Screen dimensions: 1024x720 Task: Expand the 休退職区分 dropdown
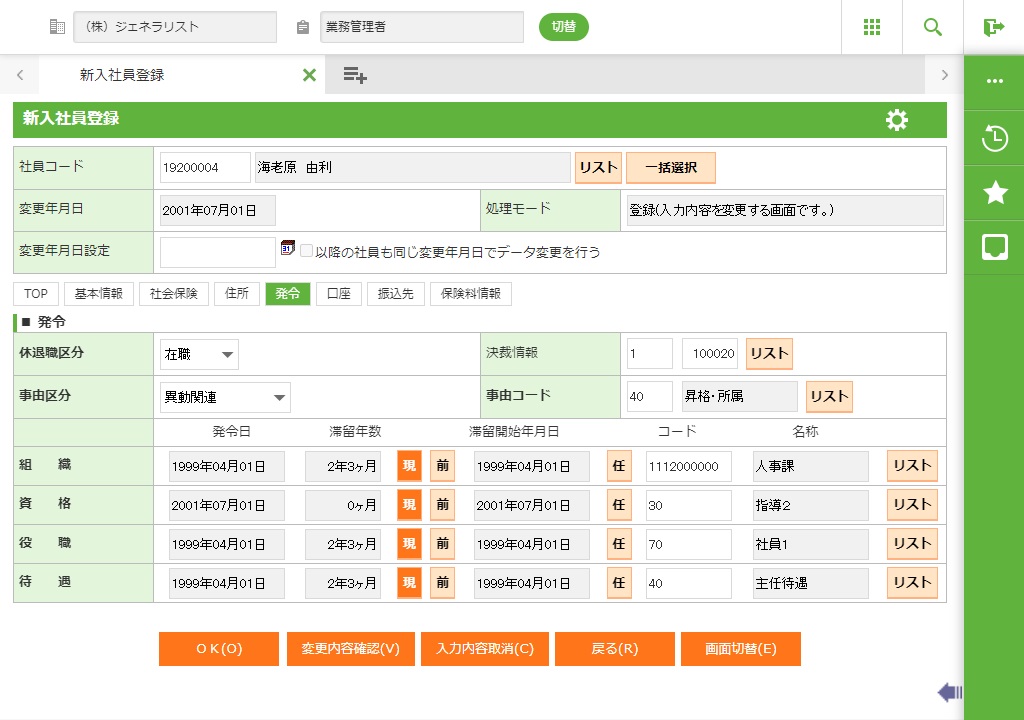click(x=200, y=354)
